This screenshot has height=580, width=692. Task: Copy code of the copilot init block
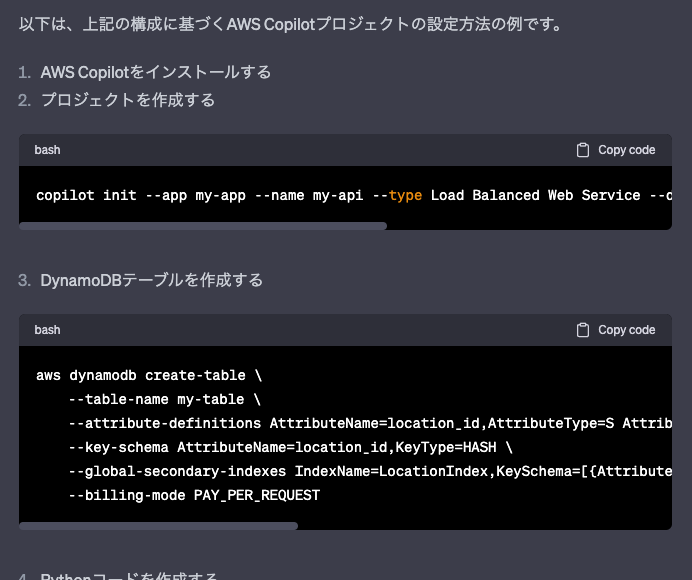point(616,150)
